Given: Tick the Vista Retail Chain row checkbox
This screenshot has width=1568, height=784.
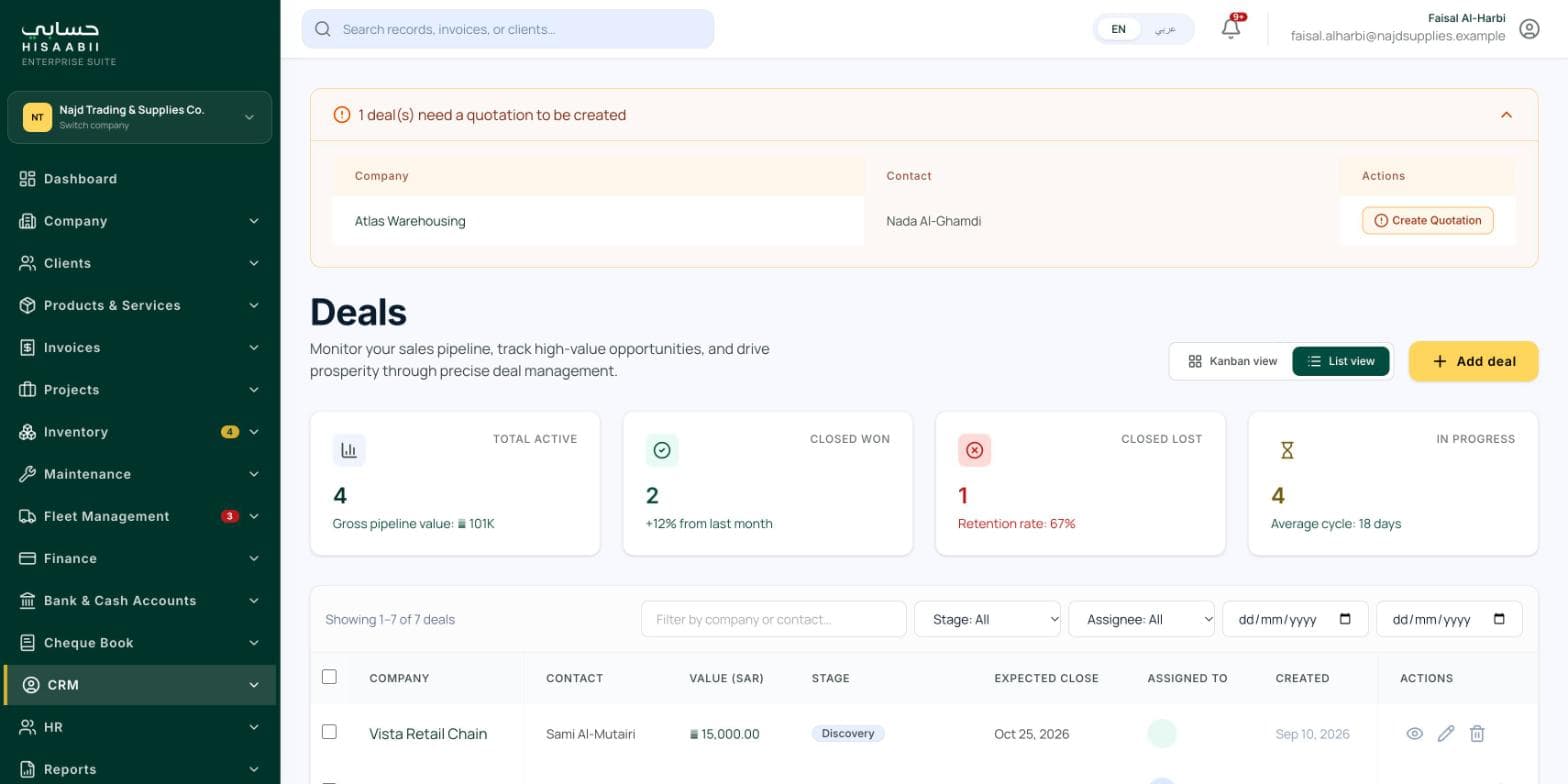Looking at the screenshot, I should (329, 732).
